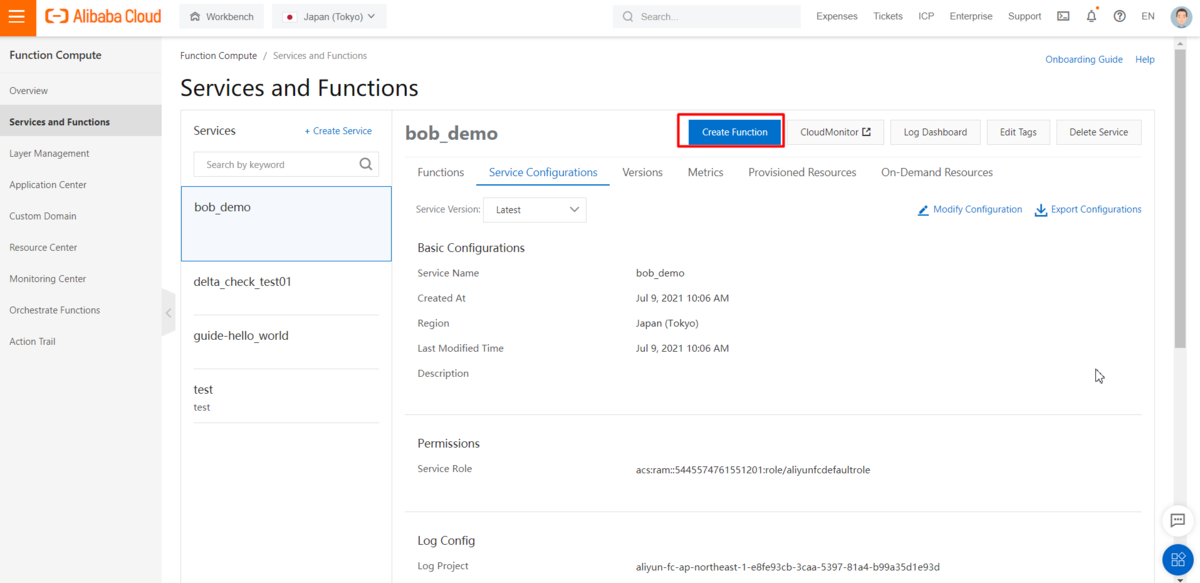Viewport: 1200px width, 583px height.
Task: Select the bob_demo service
Action: [286, 224]
